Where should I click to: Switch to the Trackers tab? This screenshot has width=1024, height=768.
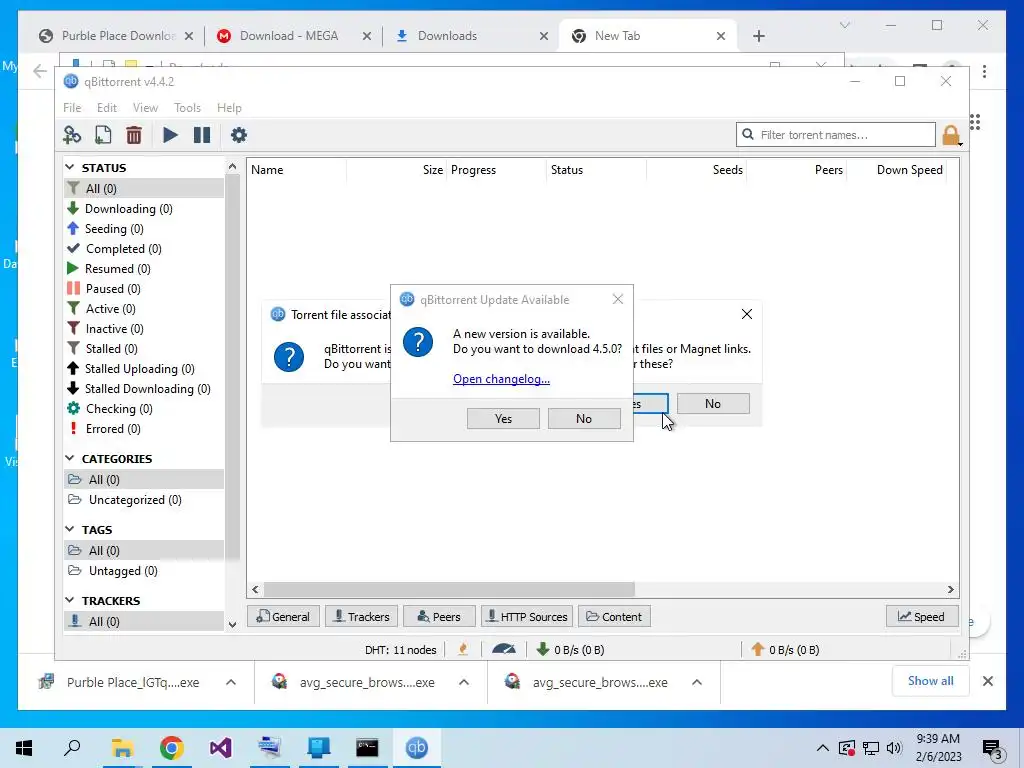point(361,616)
